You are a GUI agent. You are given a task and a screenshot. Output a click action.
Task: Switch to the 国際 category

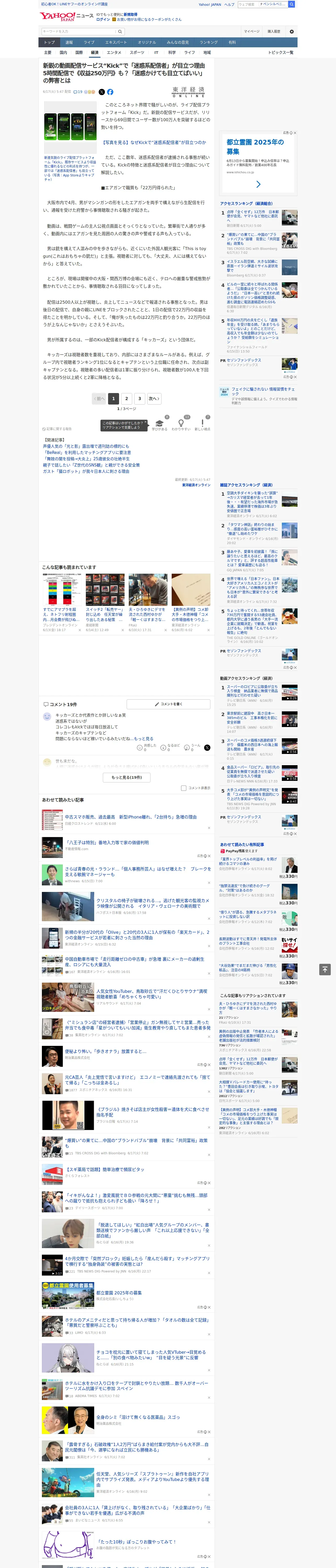pyautogui.click(x=79, y=52)
